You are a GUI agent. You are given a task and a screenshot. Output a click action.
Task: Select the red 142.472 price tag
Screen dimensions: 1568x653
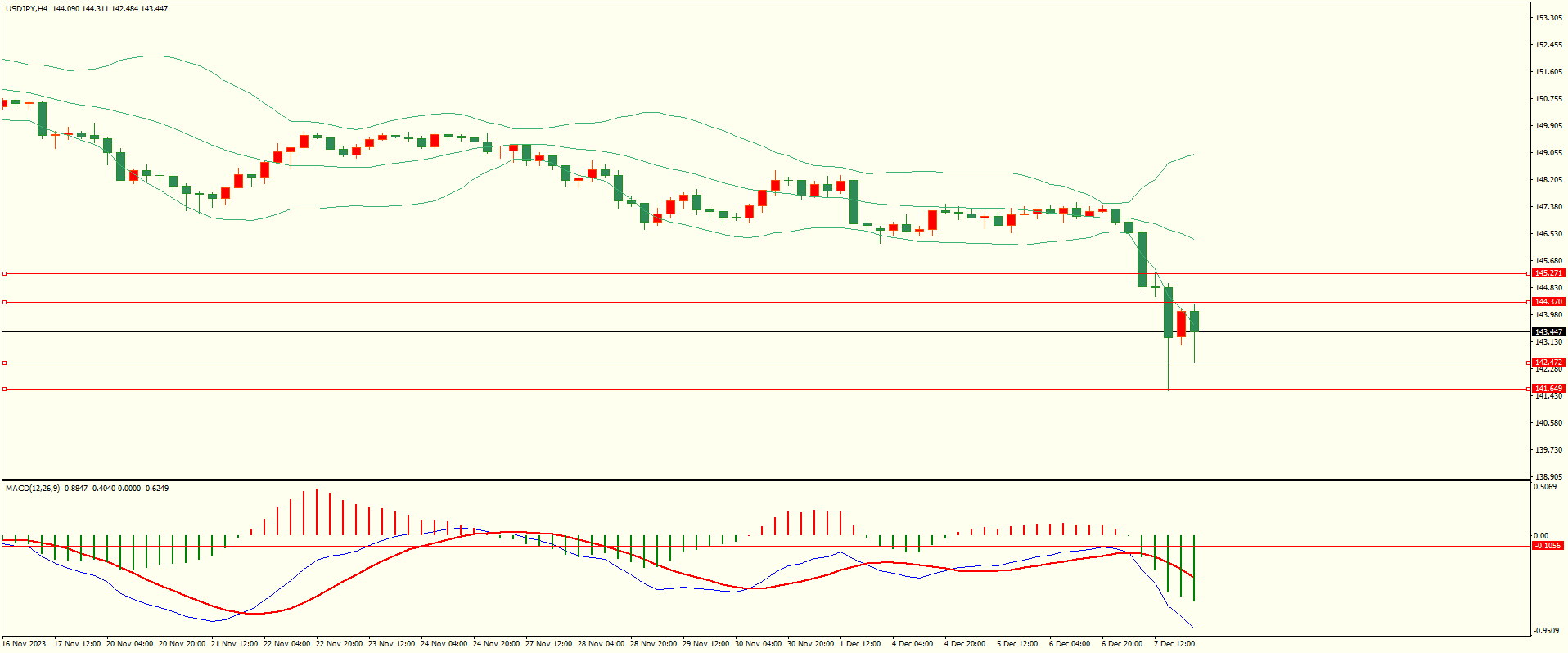pos(1548,363)
